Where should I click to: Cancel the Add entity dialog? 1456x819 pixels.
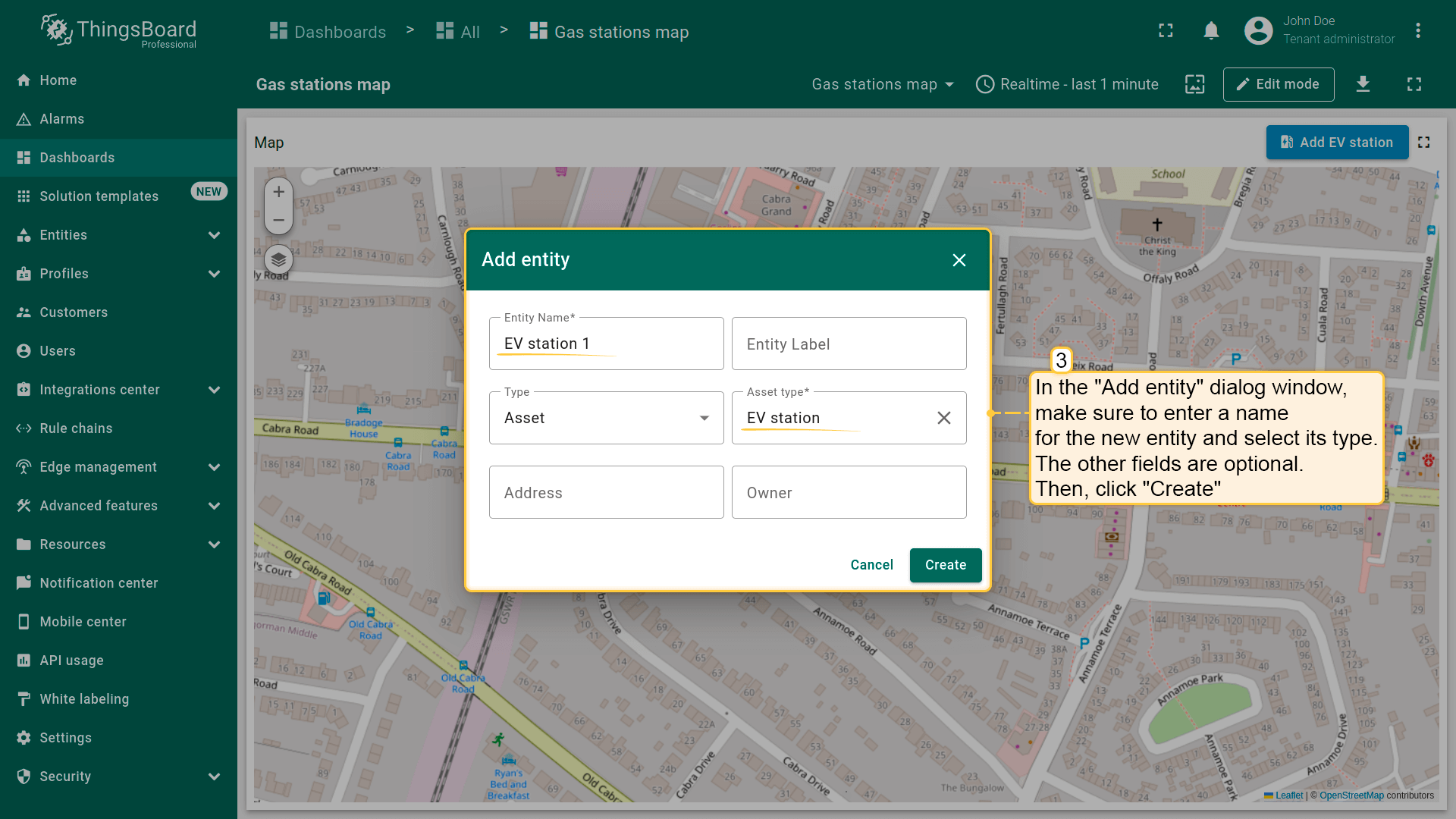(x=871, y=565)
